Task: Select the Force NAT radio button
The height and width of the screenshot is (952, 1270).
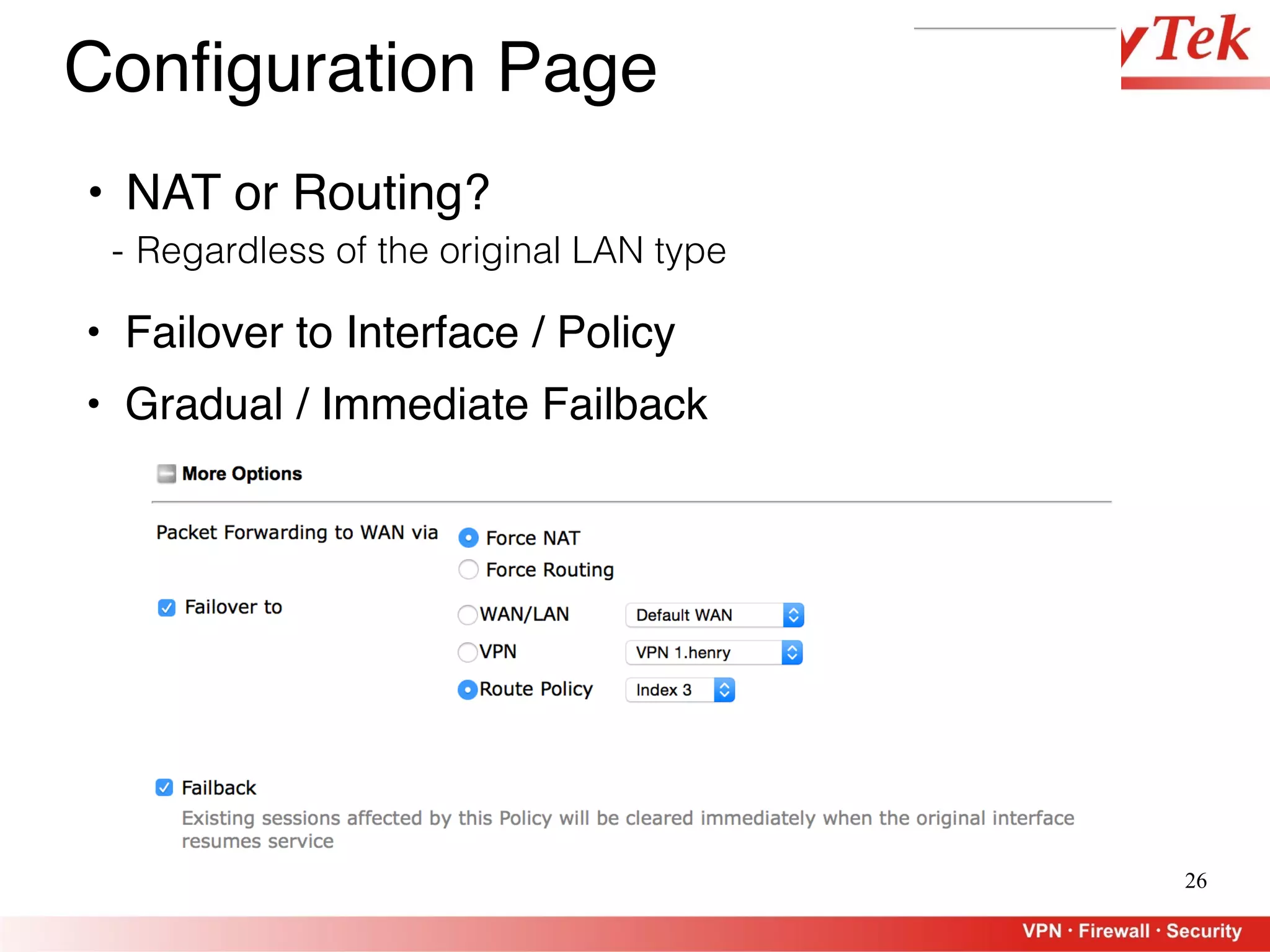Action: [x=468, y=537]
